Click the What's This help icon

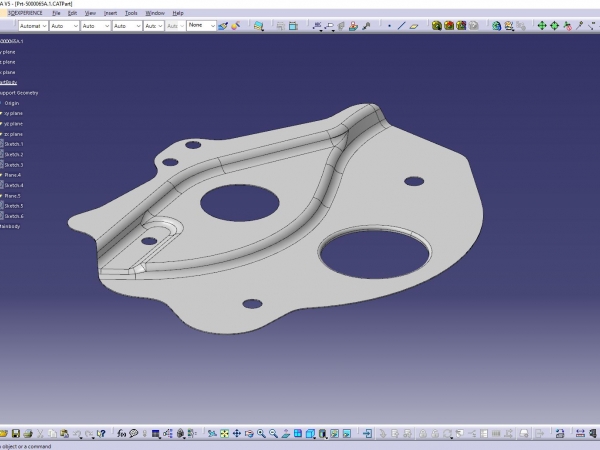tap(101, 434)
